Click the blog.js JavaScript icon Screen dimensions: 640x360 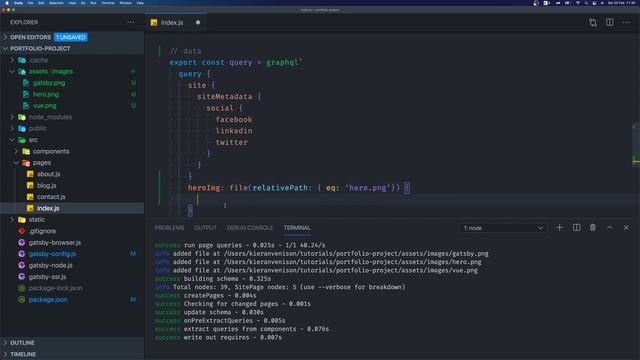[x=30, y=185]
